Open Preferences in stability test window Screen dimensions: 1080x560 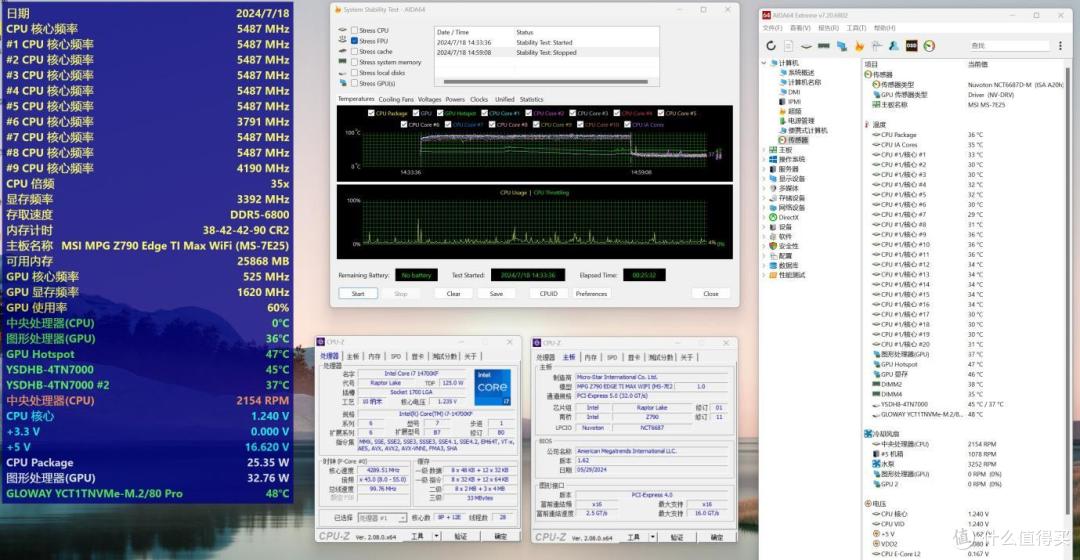click(591, 293)
